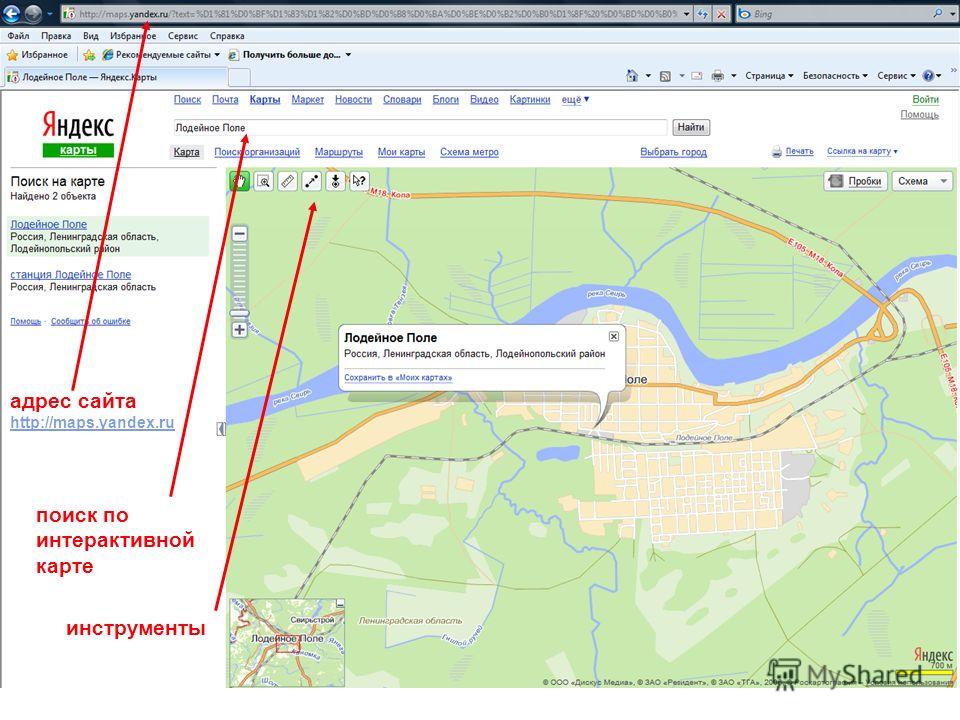The height and width of the screenshot is (720, 960).
Task: Click the Выбрать город link
Action: tap(673, 152)
